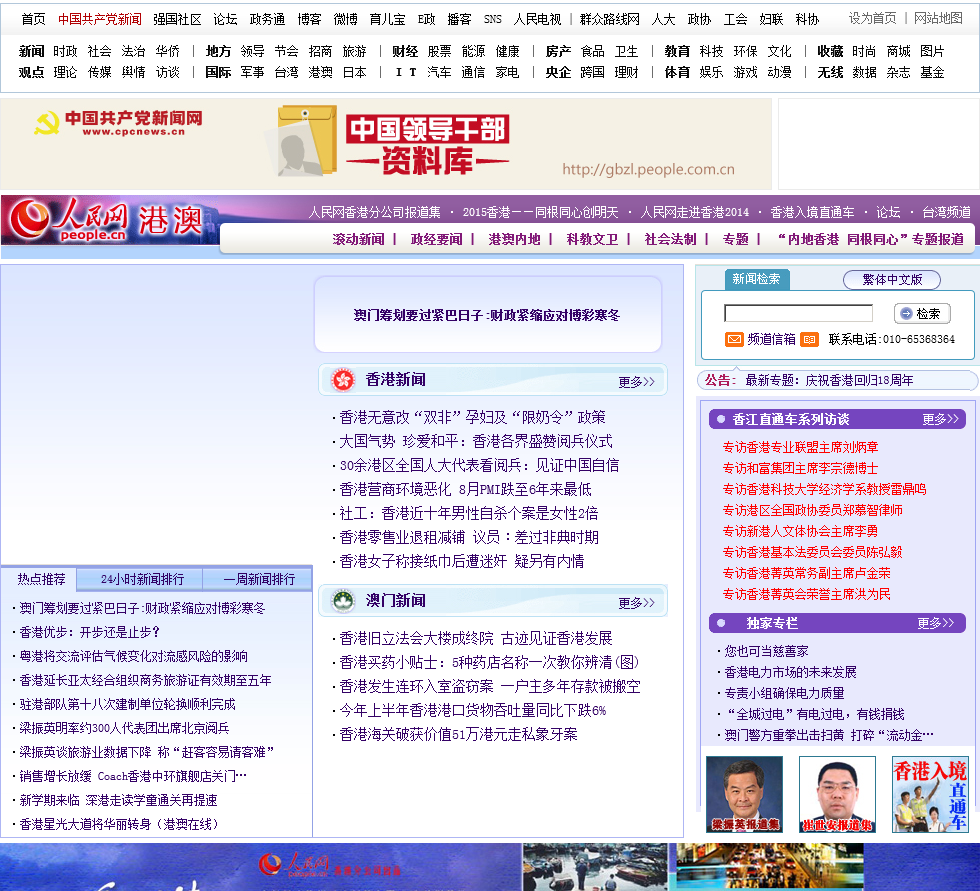Viewport: 980px width, 891px height.
Task: Open 滚动新闻 menu item
Action: coord(358,239)
